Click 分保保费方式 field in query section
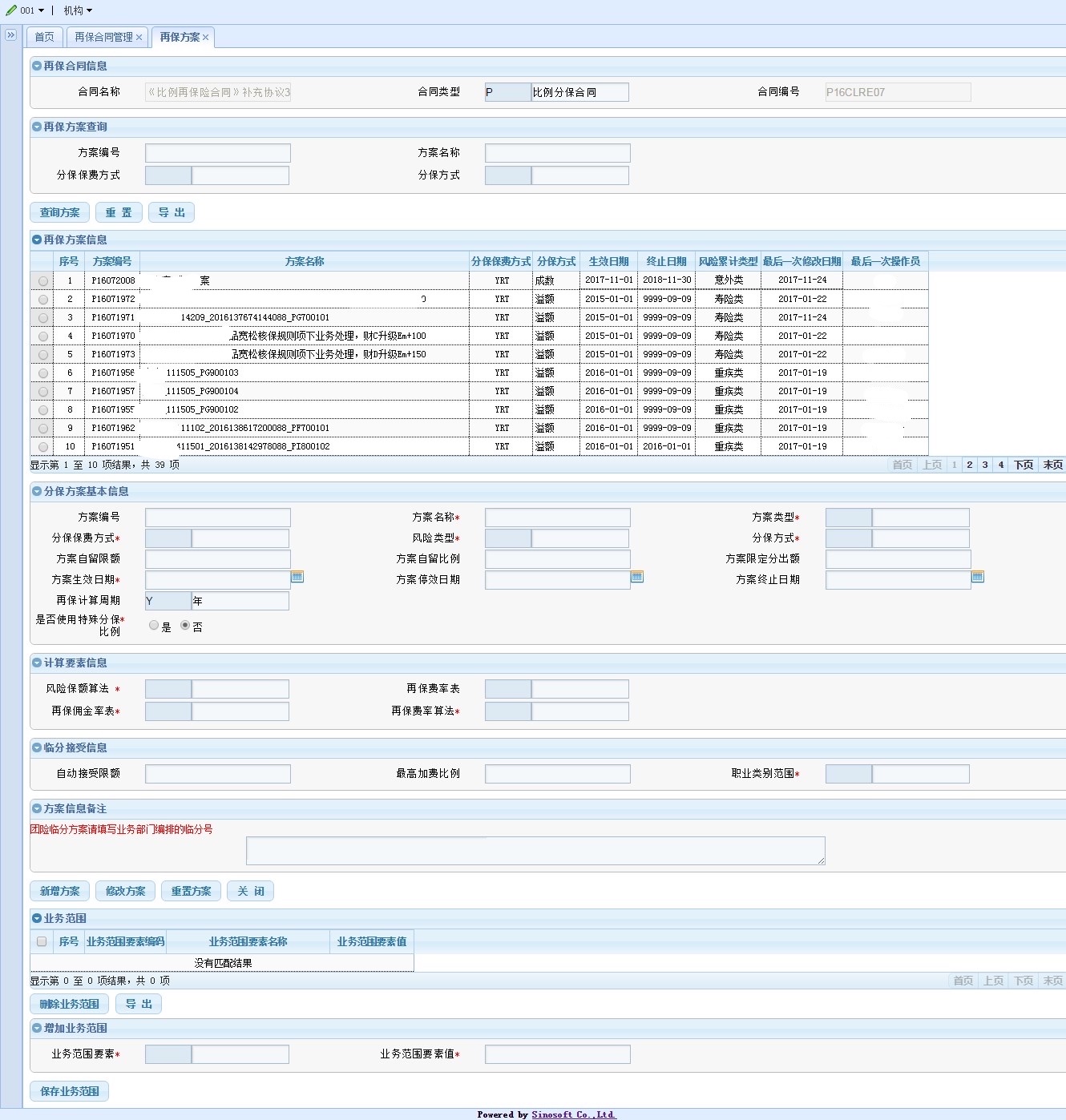This screenshot has width=1066, height=1120. click(217, 175)
